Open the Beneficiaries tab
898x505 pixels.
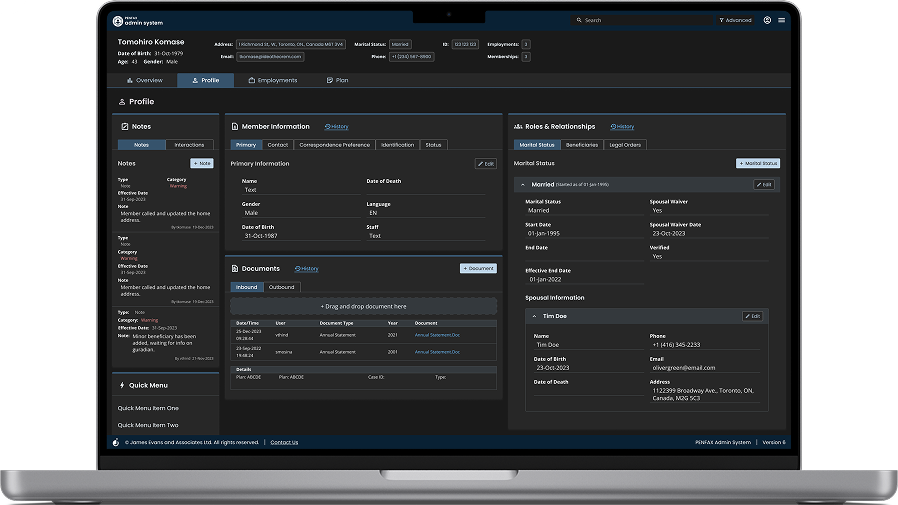[x=581, y=145]
